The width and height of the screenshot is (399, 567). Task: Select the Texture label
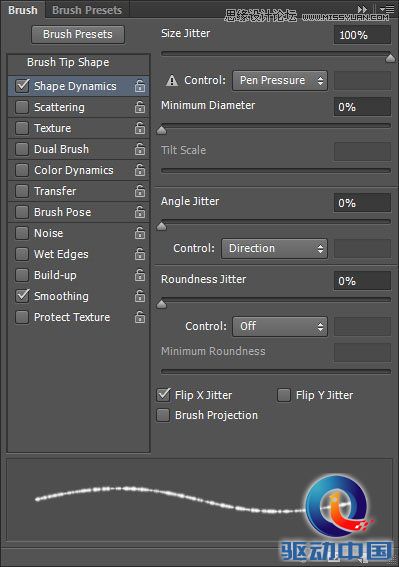coord(52,128)
